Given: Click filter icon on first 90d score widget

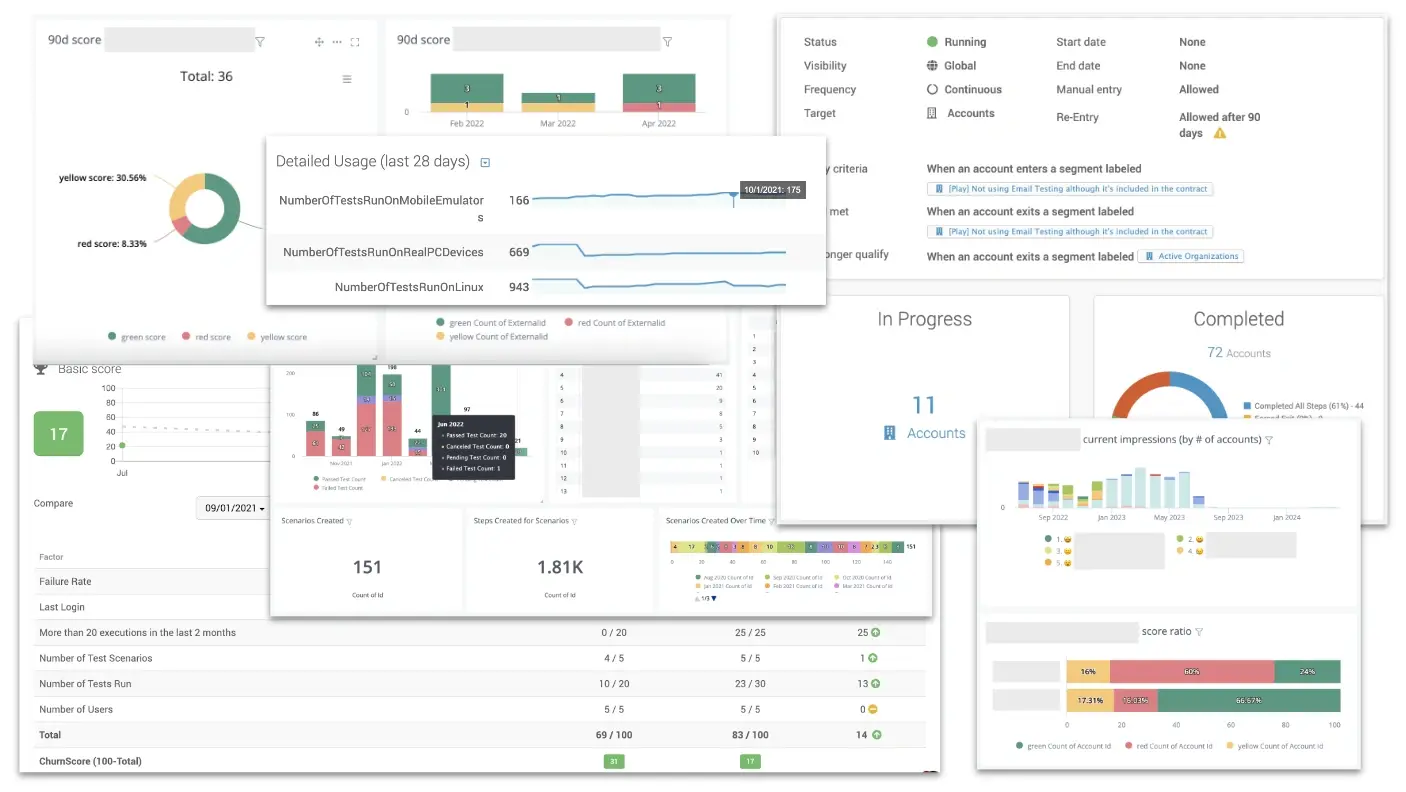Looking at the screenshot, I should (260, 42).
